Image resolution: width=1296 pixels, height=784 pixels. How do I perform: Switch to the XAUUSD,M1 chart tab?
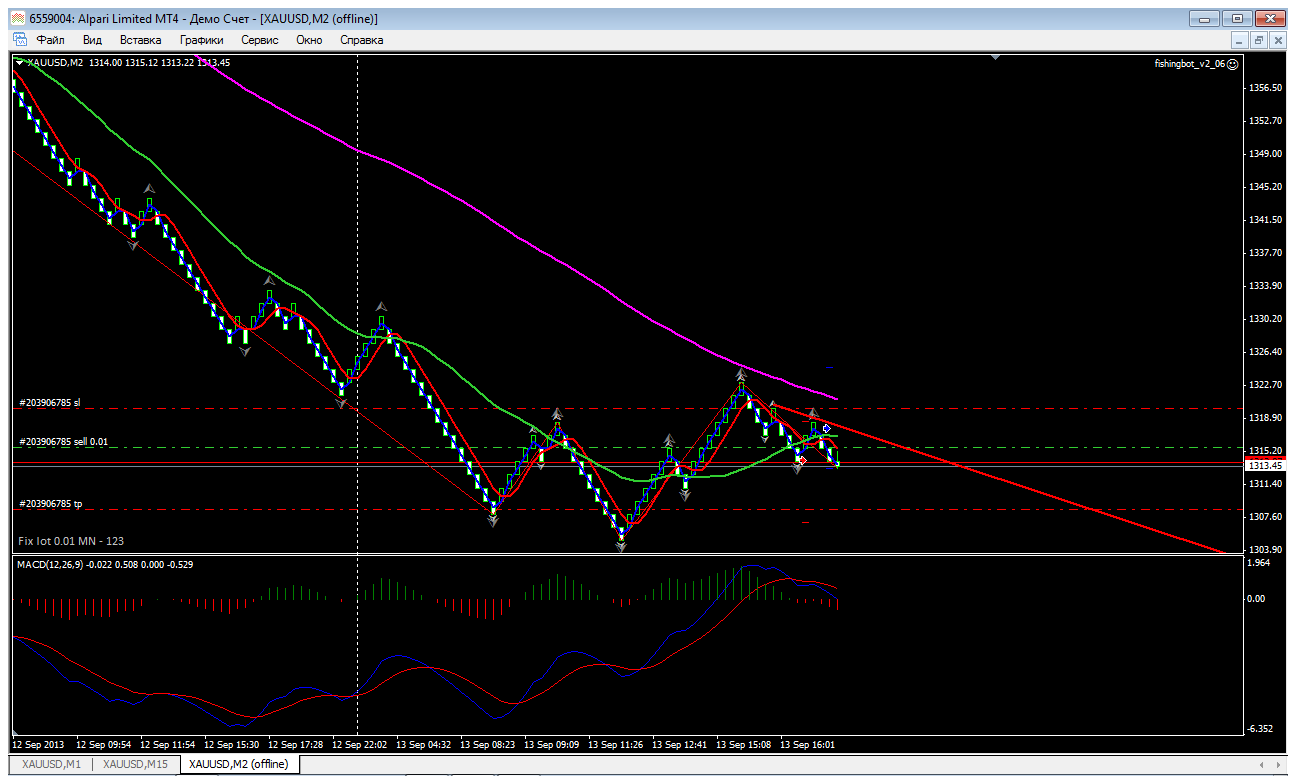coord(50,764)
